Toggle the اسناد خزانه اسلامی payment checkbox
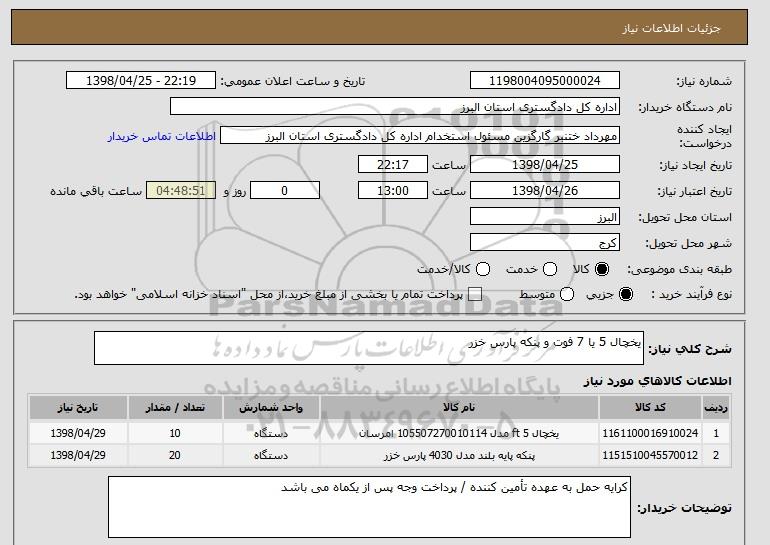Image resolution: width=770 pixels, height=545 pixels. pos(475,294)
